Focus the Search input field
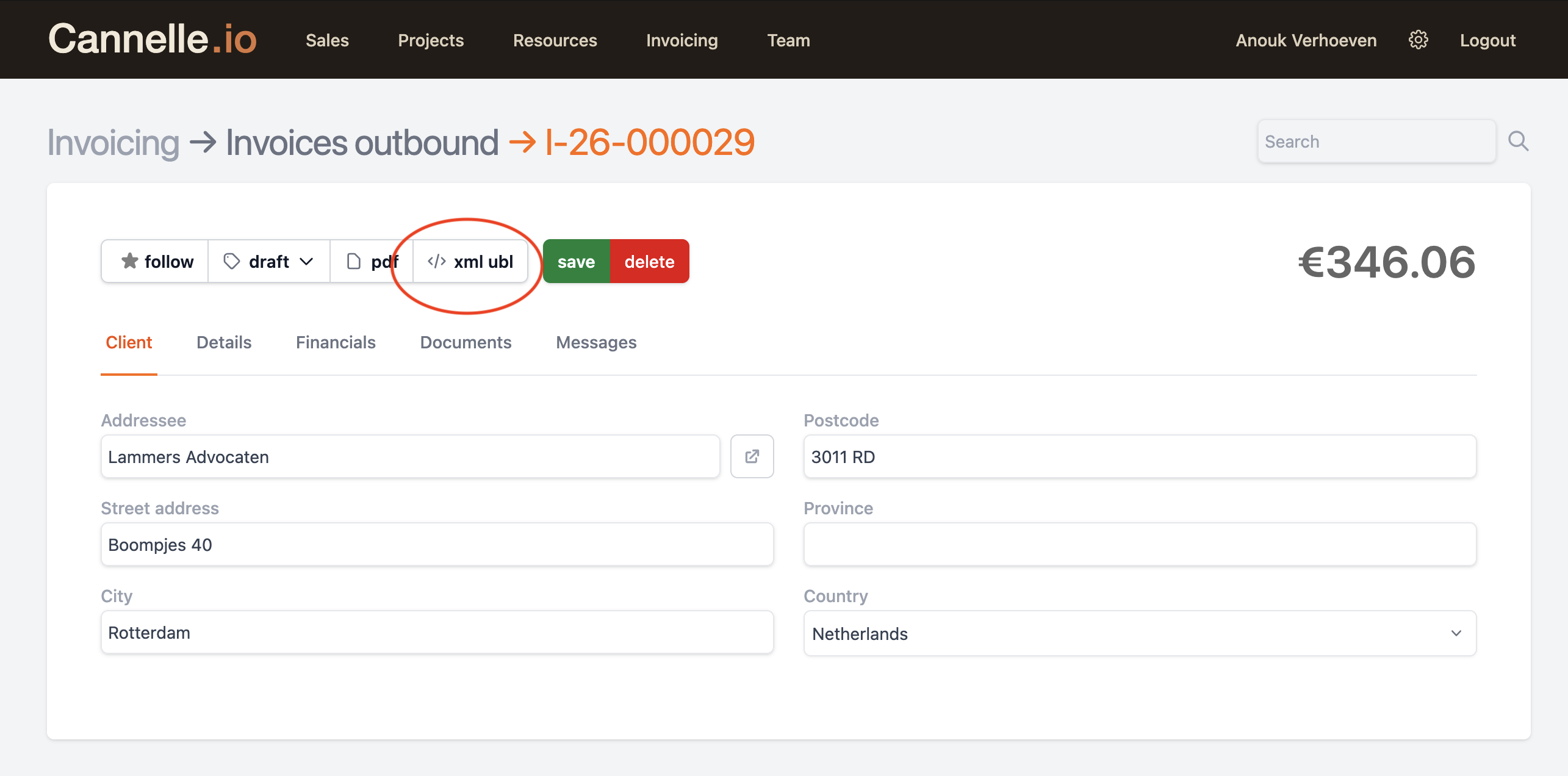 point(1376,142)
